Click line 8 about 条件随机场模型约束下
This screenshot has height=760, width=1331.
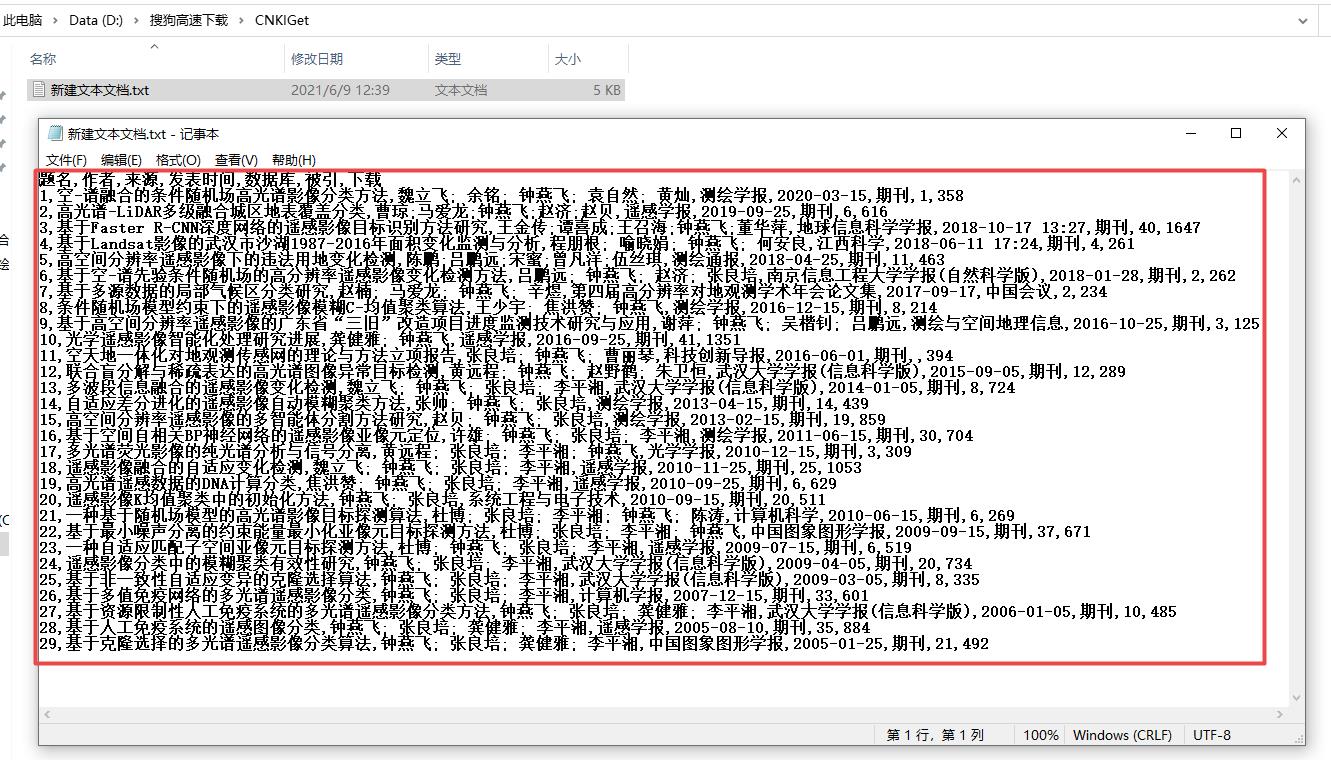(x=488, y=308)
